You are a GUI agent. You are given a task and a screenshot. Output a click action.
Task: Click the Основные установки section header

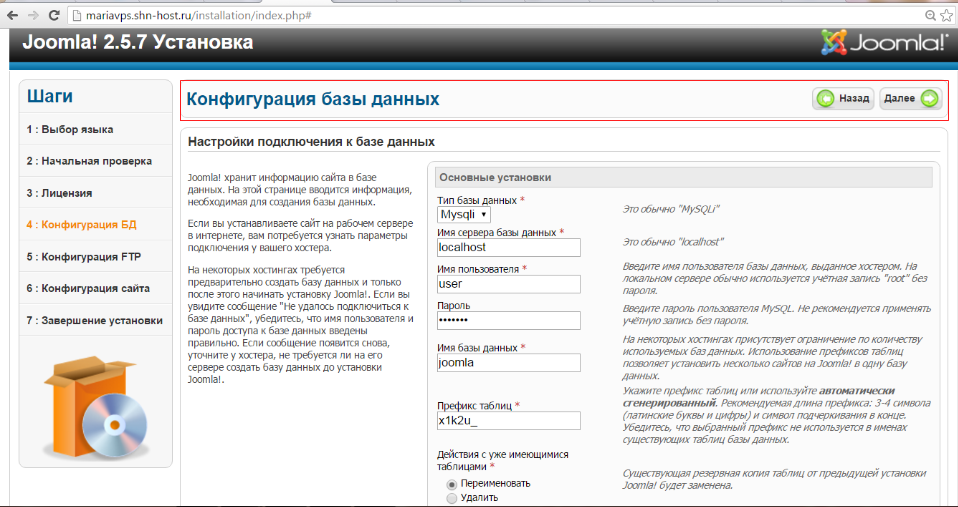(x=684, y=177)
